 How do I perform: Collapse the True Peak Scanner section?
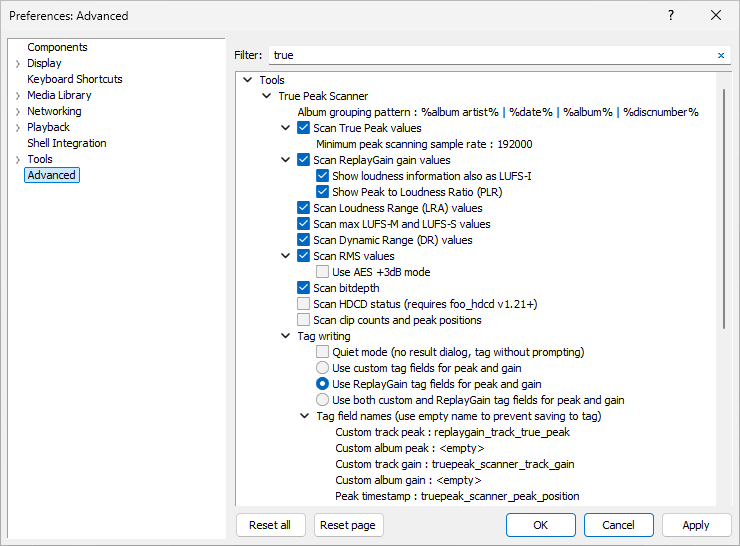tap(267, 96)
